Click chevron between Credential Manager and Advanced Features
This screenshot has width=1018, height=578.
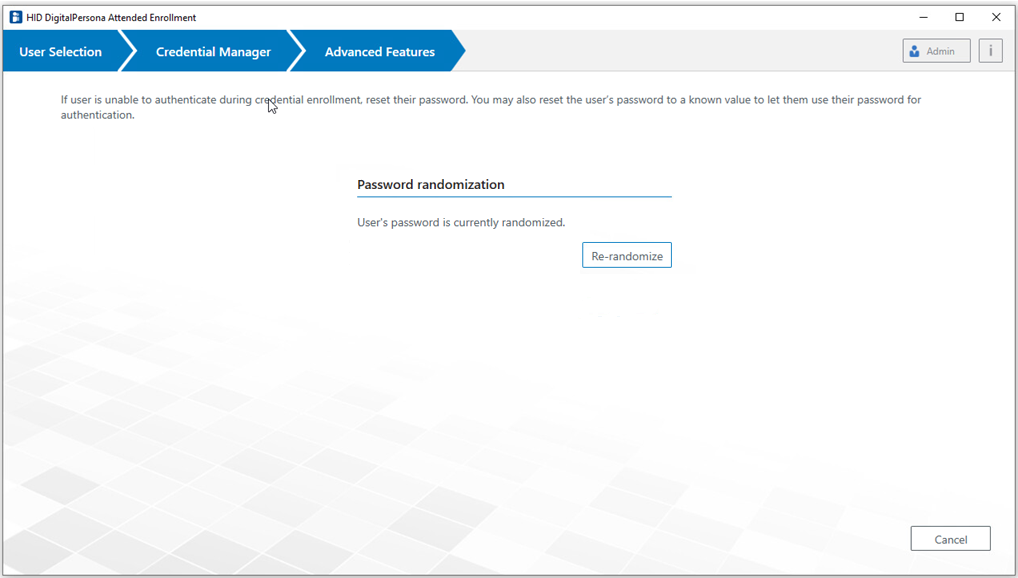pyautogui.click(x=296, y=51)
